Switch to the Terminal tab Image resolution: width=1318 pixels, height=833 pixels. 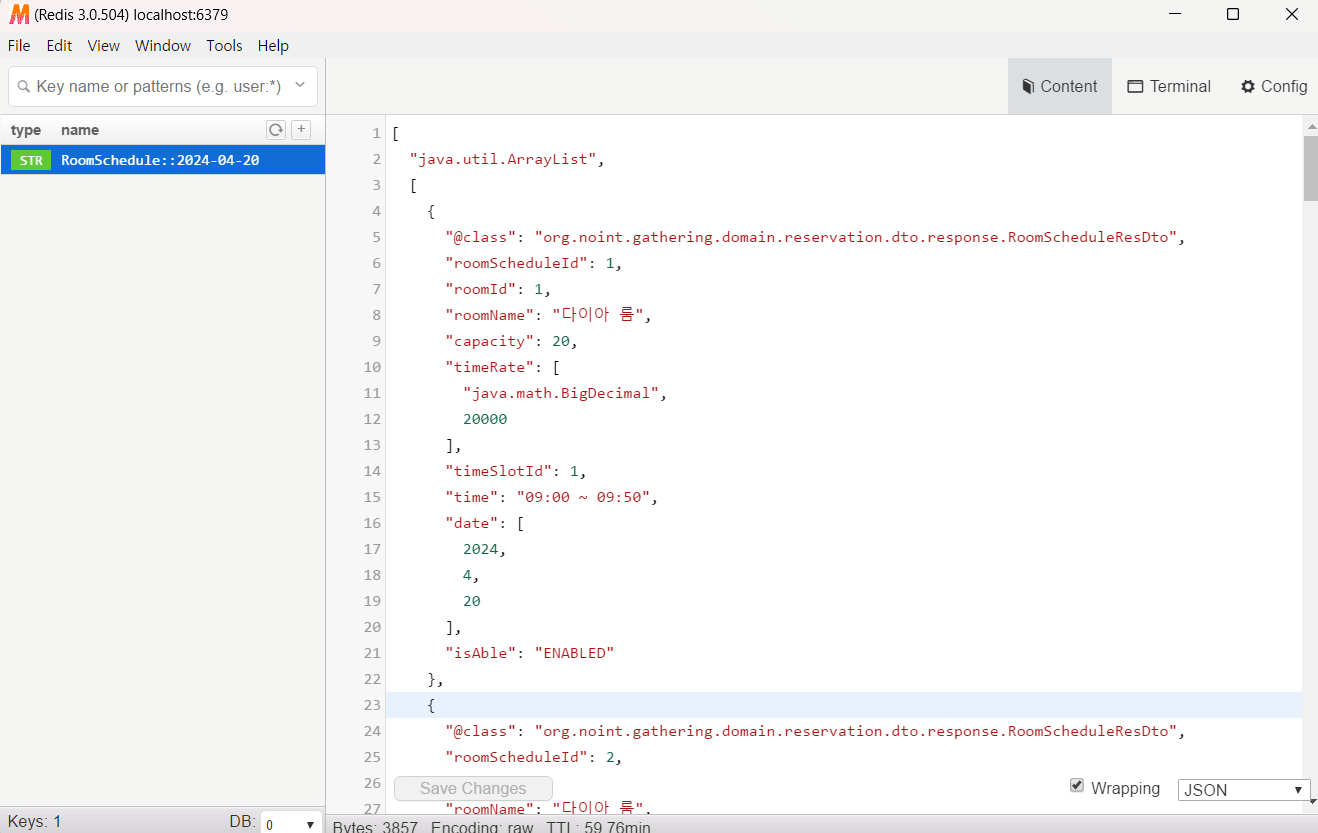tap(1169, 86)
